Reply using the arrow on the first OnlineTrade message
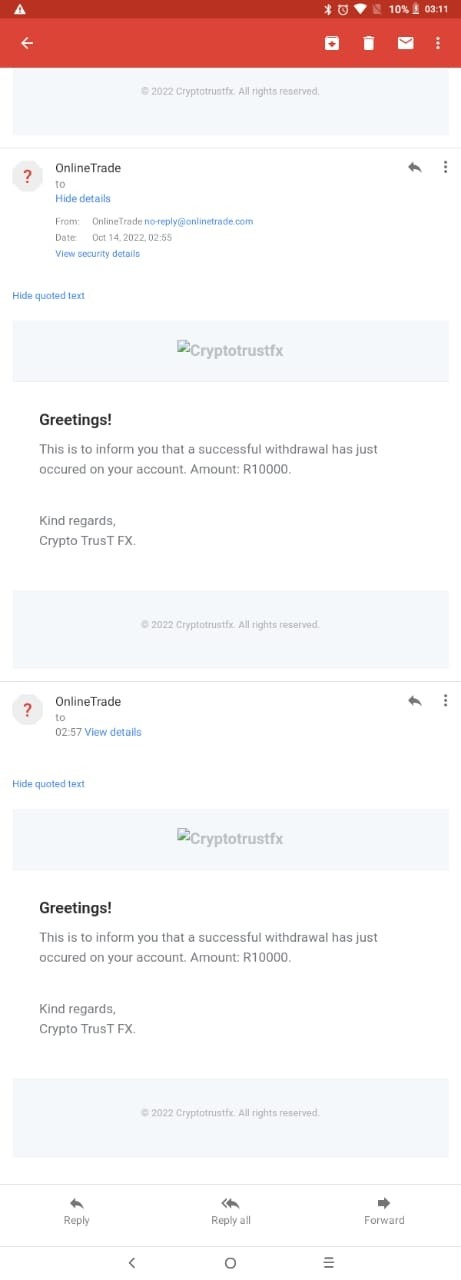The height and width of the screenshot is (1280, 461). (414, 167)
